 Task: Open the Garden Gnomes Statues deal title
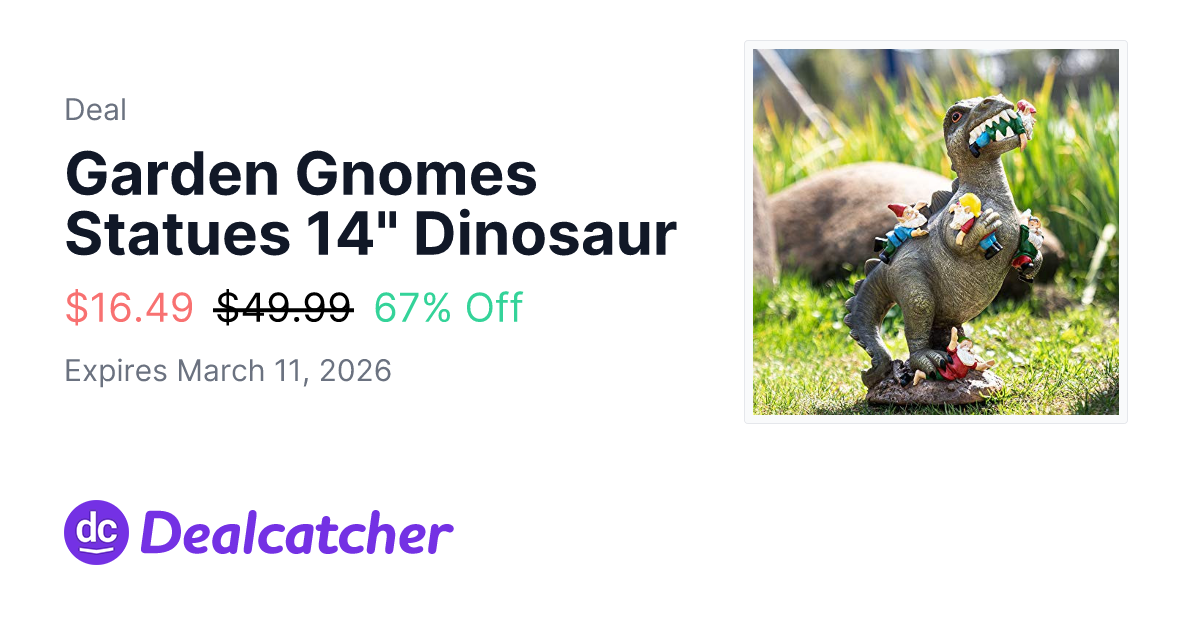click(370, 204)
